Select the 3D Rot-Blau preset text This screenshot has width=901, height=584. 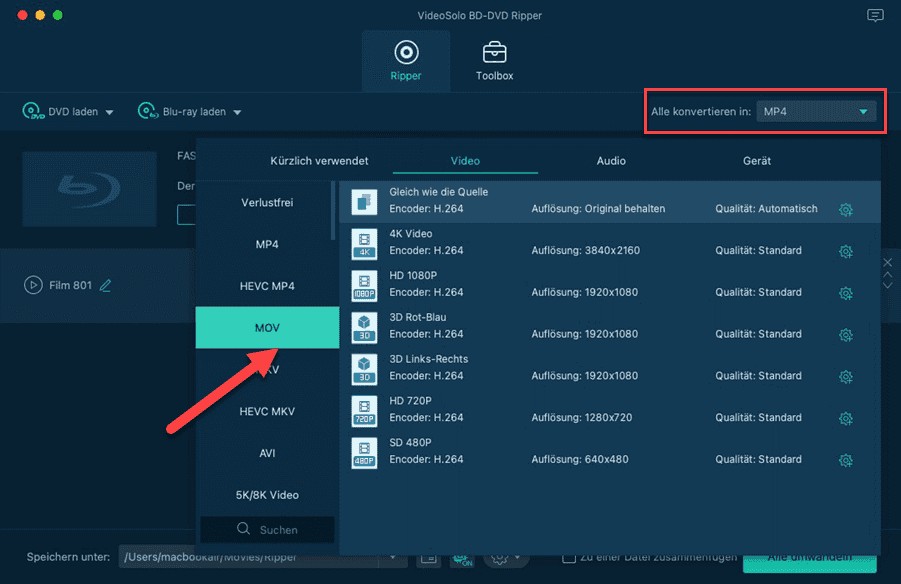417,317
